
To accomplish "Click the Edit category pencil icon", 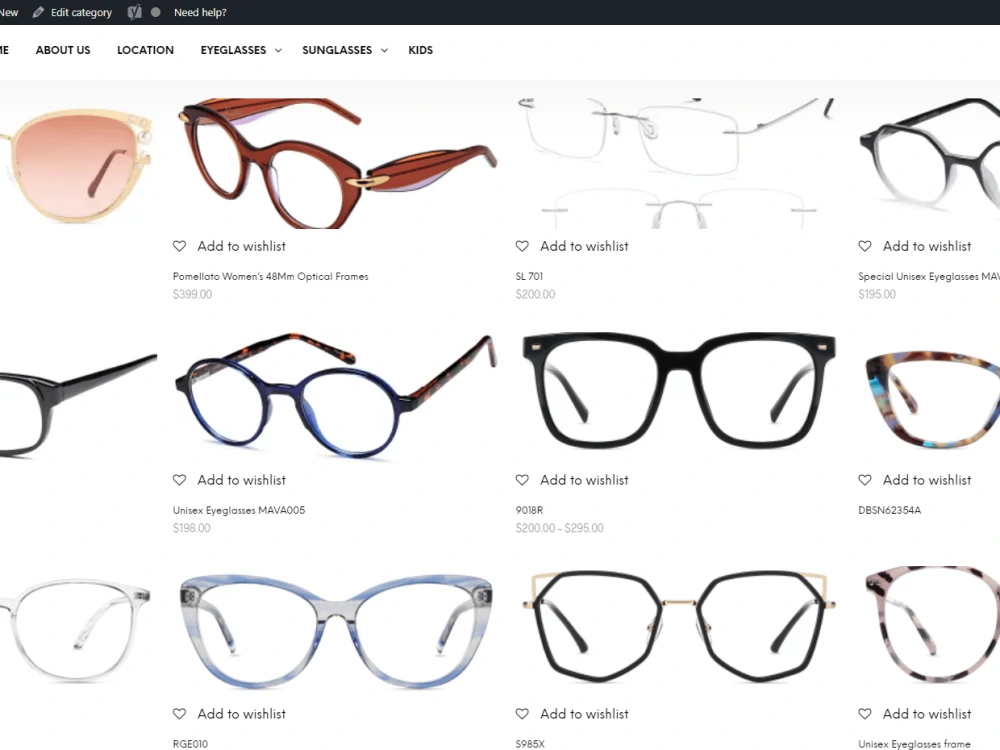I will tap(38, 12).
